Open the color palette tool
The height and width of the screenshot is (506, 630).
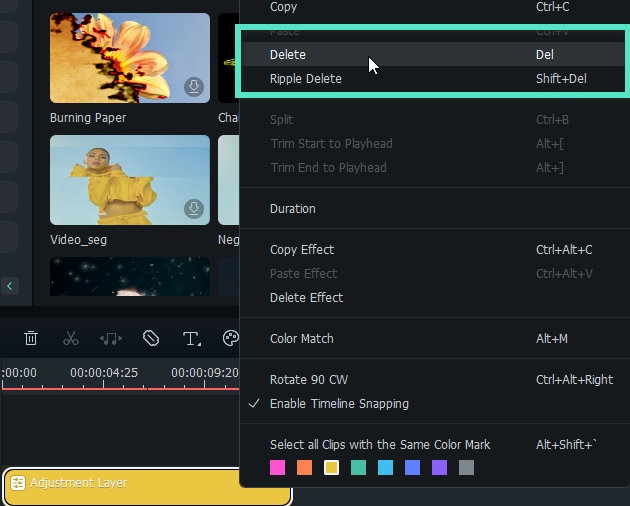tap(231, 338)
